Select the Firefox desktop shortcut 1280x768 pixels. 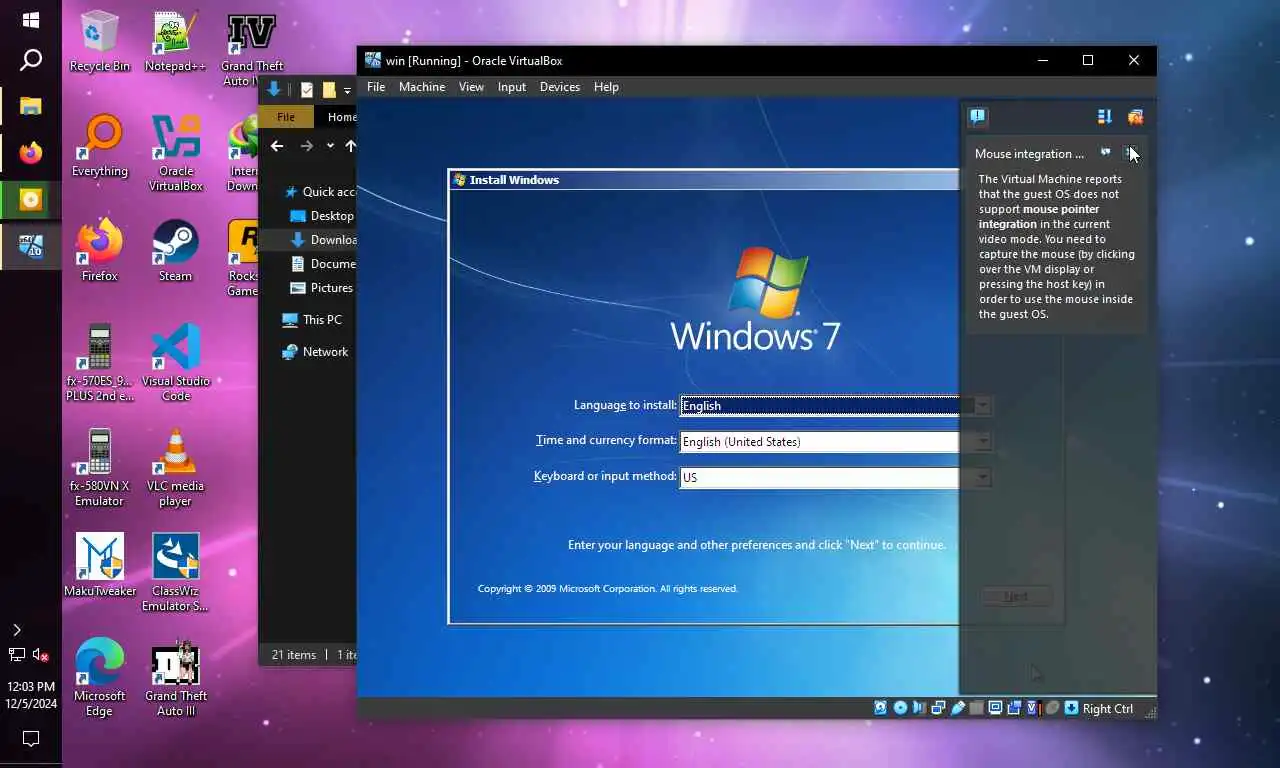(100, 251)
